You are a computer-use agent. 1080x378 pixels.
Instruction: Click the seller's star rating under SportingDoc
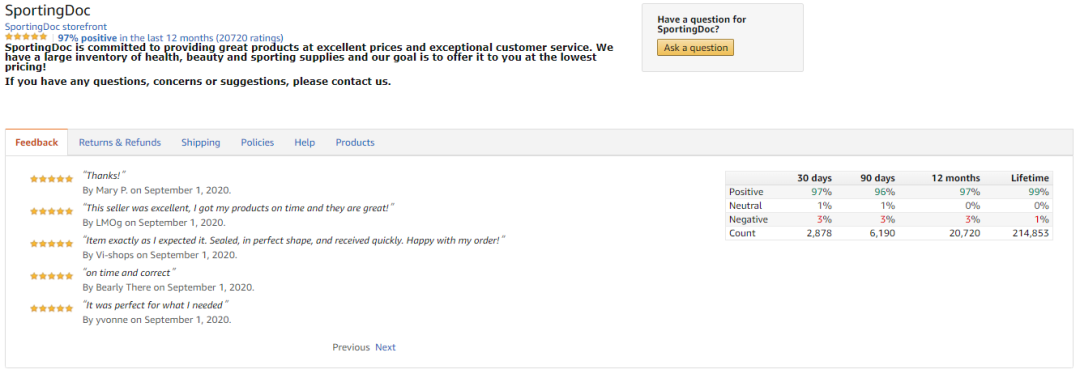pyautogui.click(x=26, y=36)
